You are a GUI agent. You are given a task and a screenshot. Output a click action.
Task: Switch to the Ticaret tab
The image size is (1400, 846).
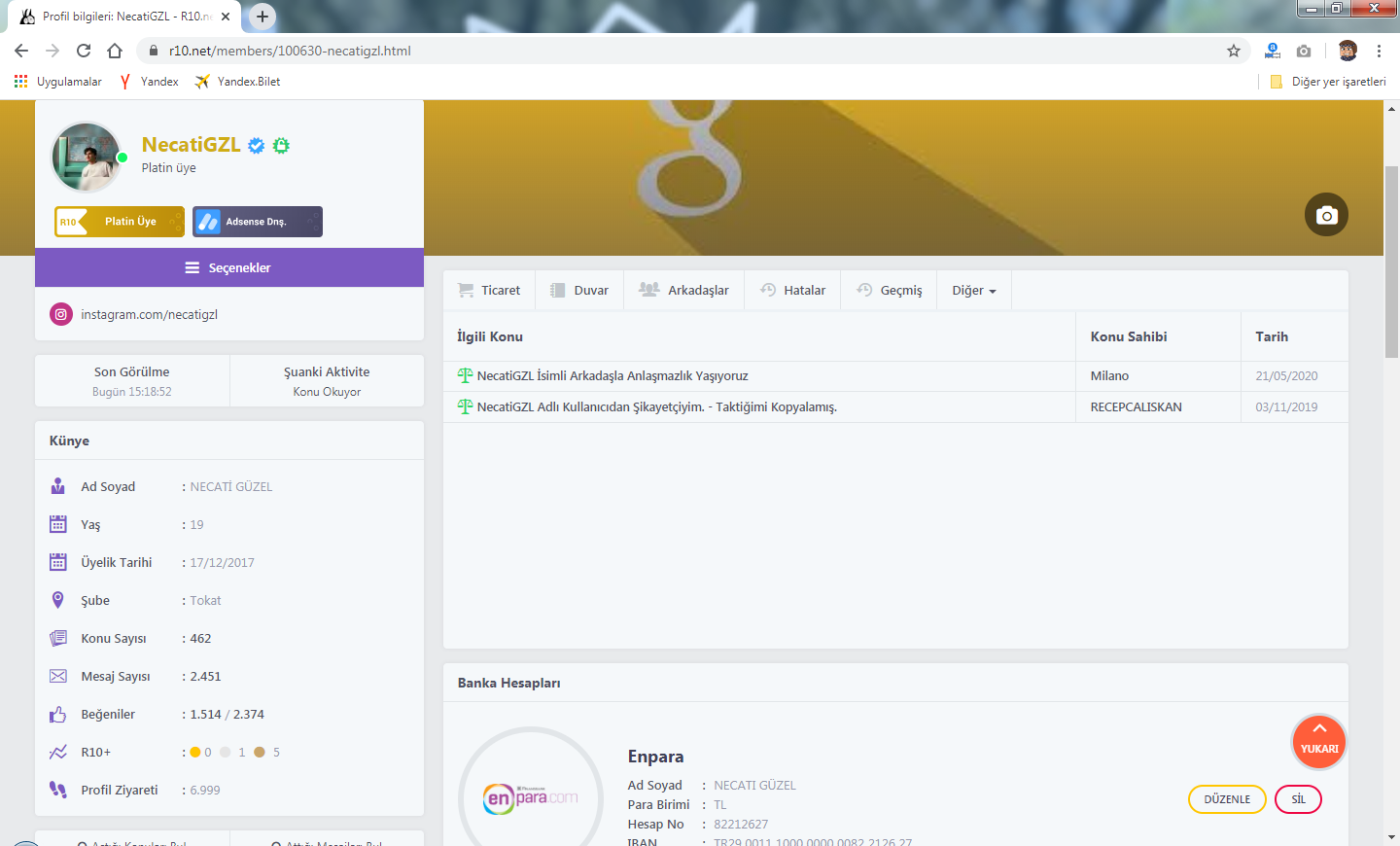[489, 290]
